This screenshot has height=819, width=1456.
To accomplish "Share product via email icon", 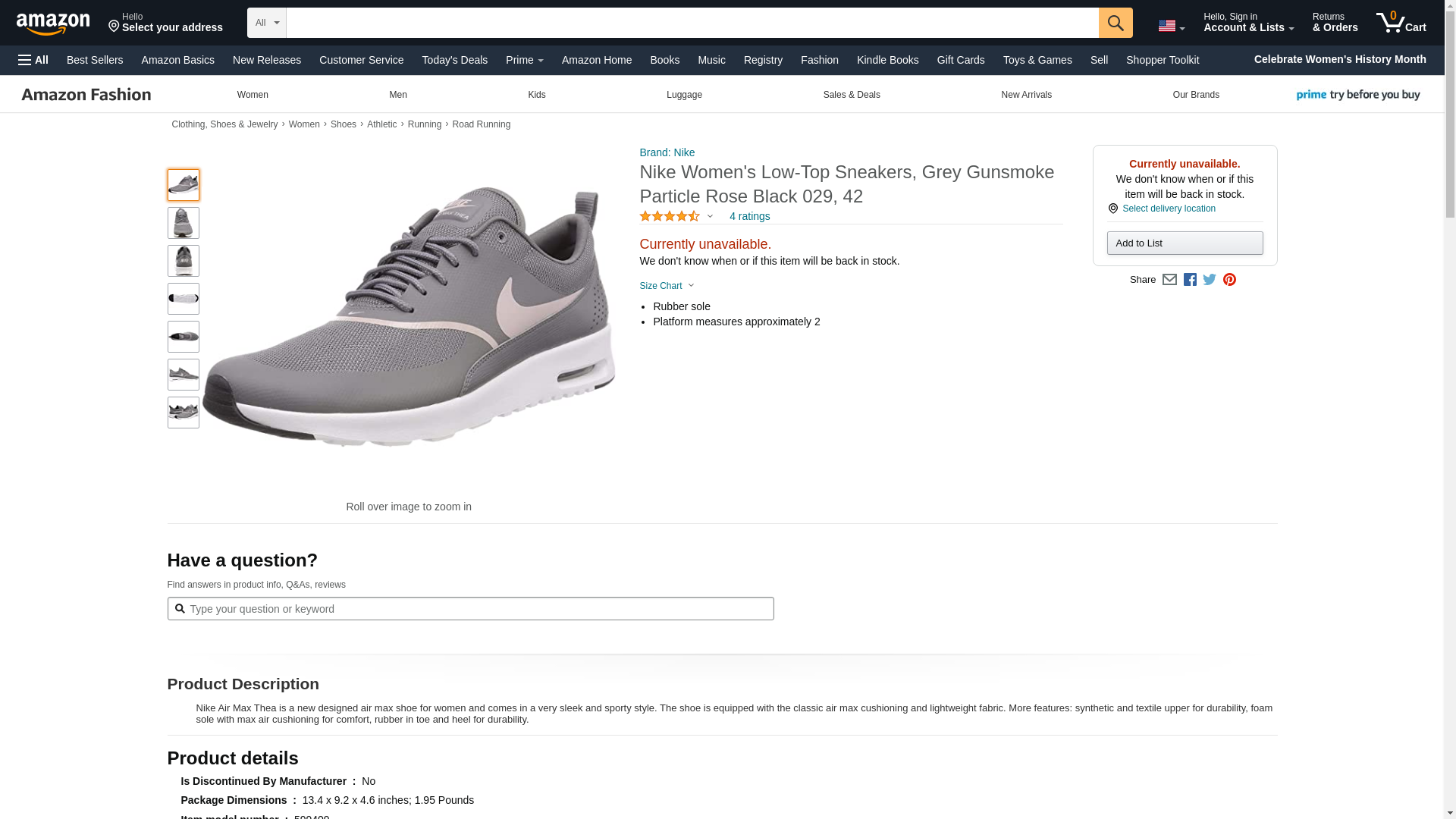I will [1169, 280].
